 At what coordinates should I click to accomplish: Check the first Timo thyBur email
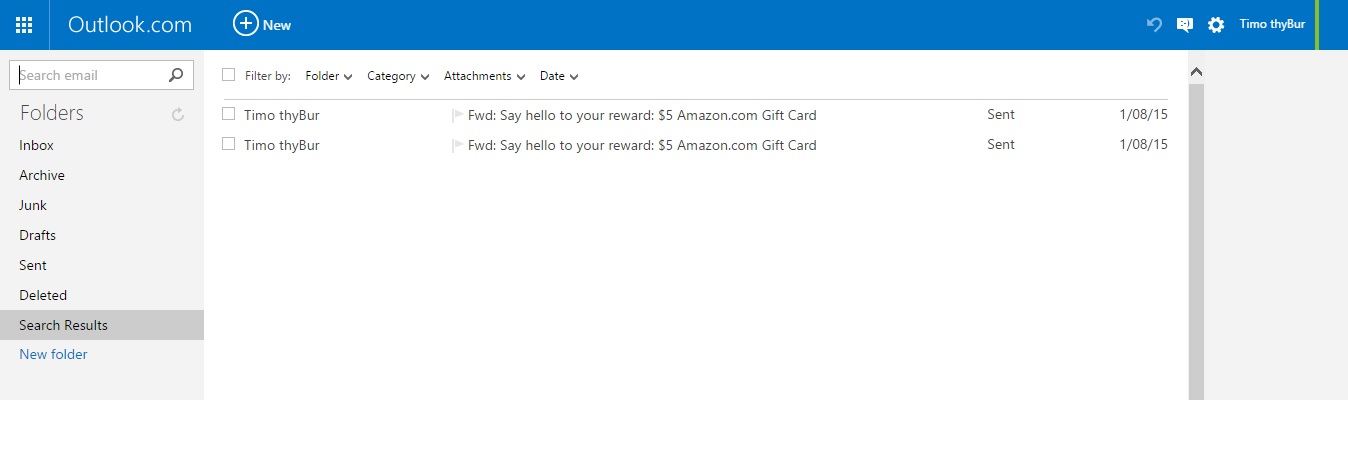click(x=229, y=115)
